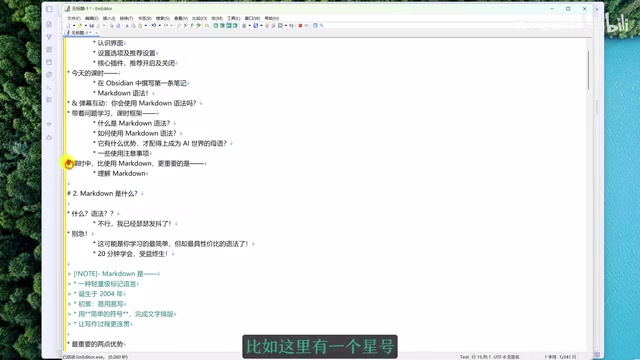Open the 文件(F) menu
The image size is (640, 360).
pyautogui.click(x=74, y=18)
